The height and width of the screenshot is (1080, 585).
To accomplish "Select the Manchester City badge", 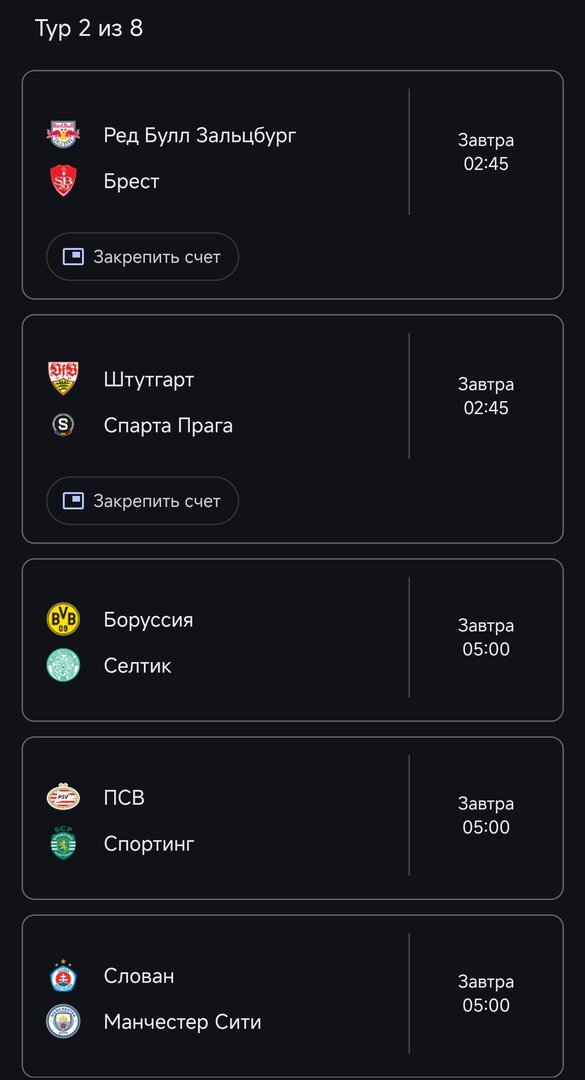I will (x=64, y=1022).
